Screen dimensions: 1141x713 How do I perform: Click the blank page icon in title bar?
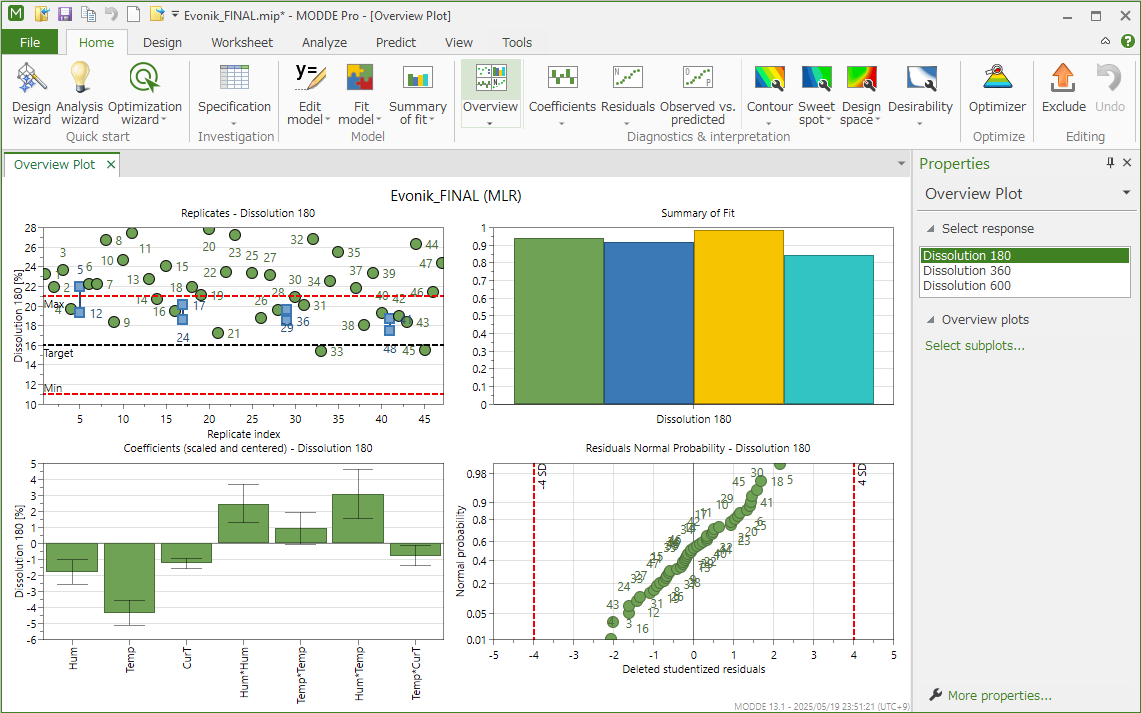[x=133, y=15]
